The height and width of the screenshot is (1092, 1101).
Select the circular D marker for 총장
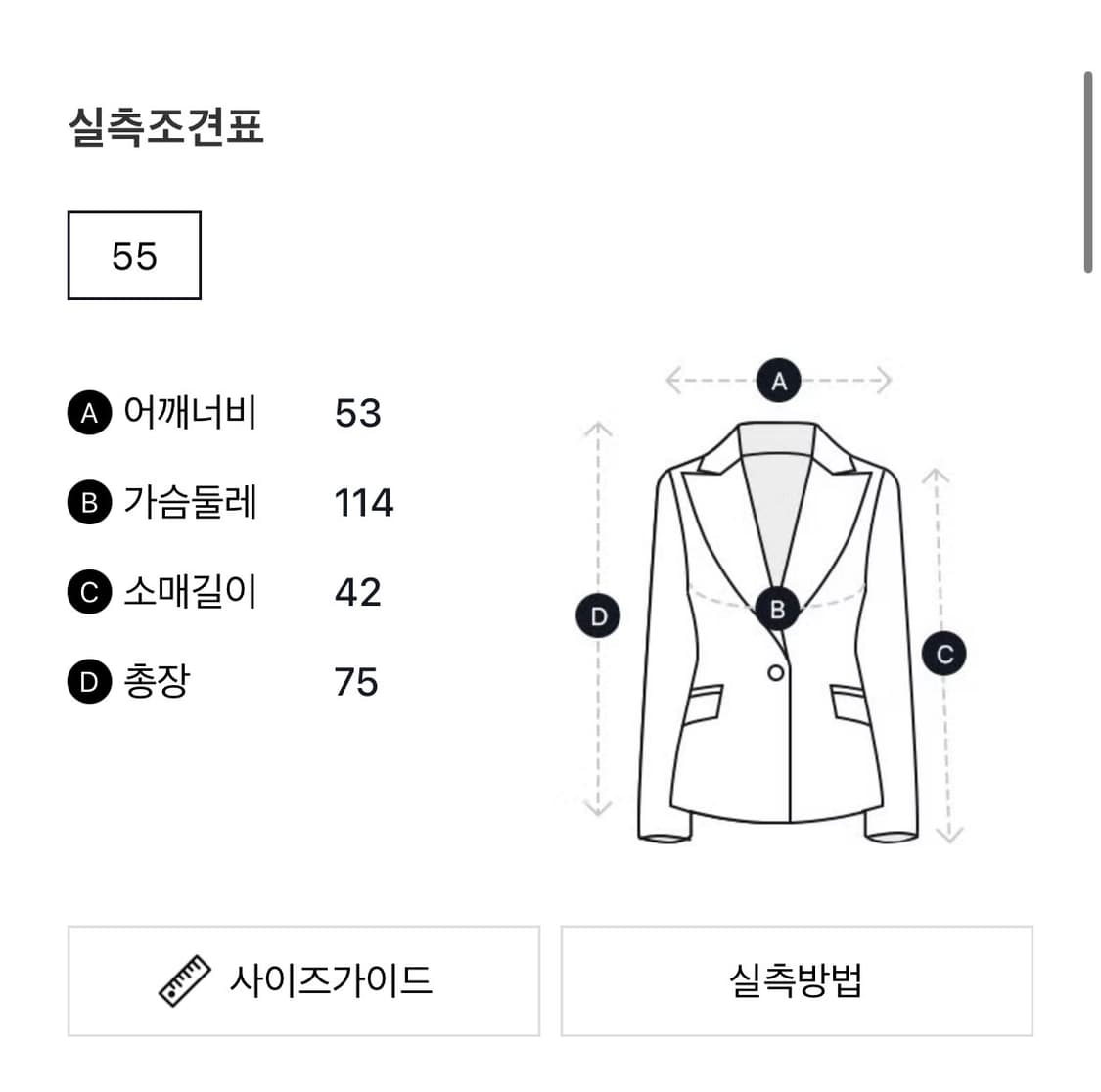[89, 681]
